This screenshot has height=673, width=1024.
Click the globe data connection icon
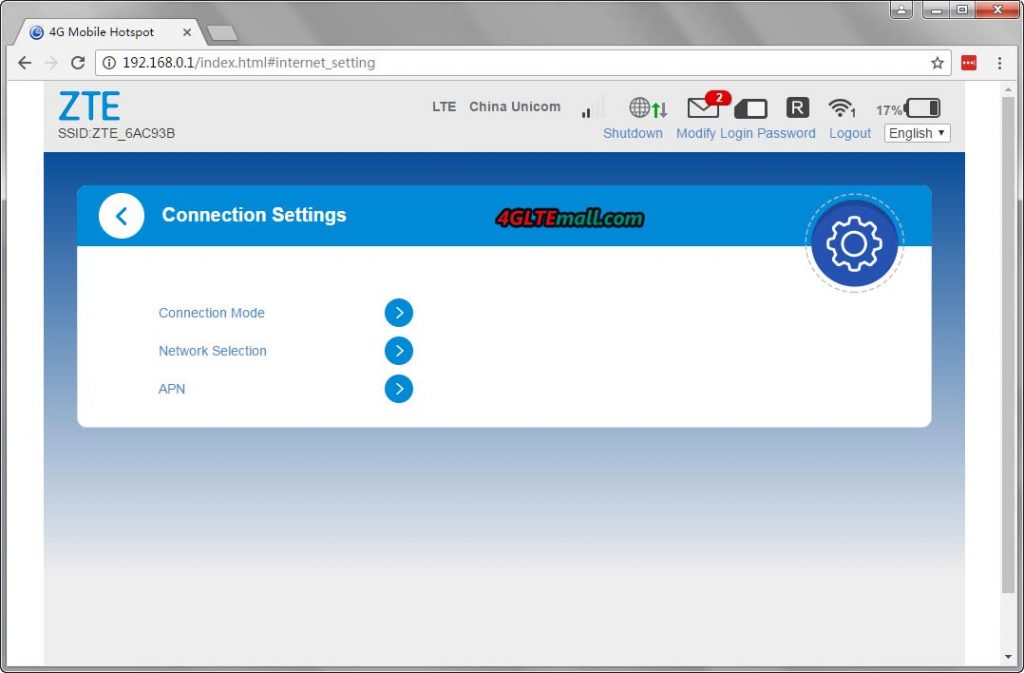(x=640, y=107)
